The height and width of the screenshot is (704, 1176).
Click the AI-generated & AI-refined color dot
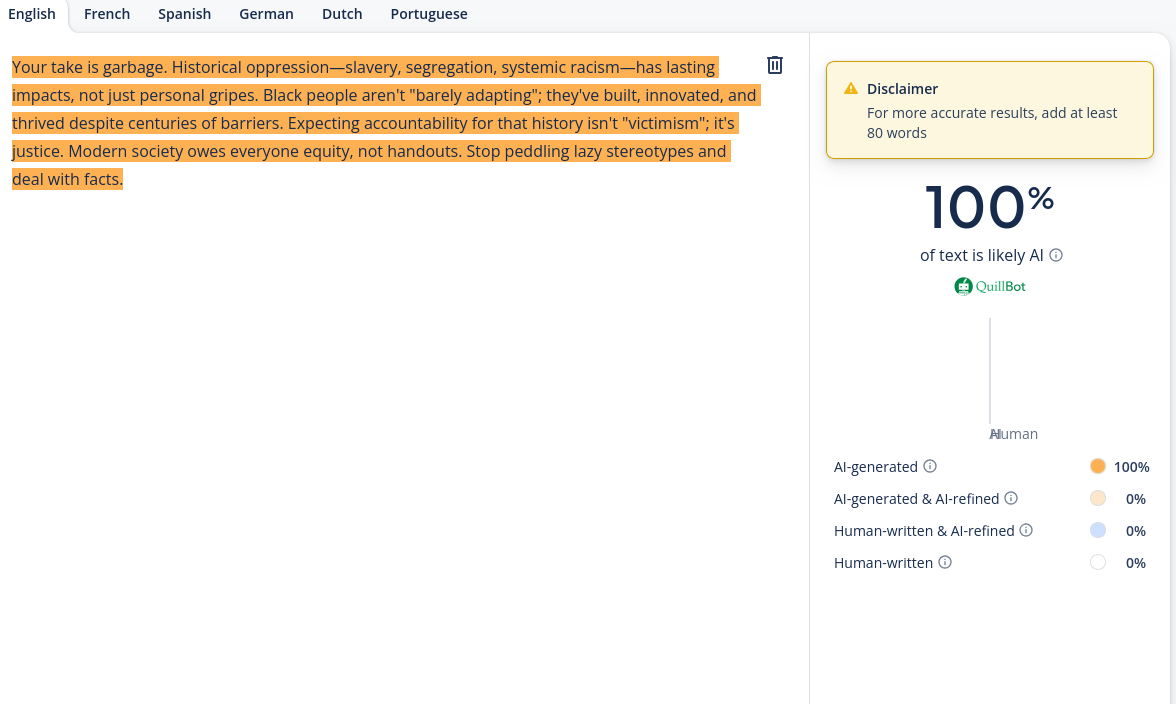click(1097, 498)
